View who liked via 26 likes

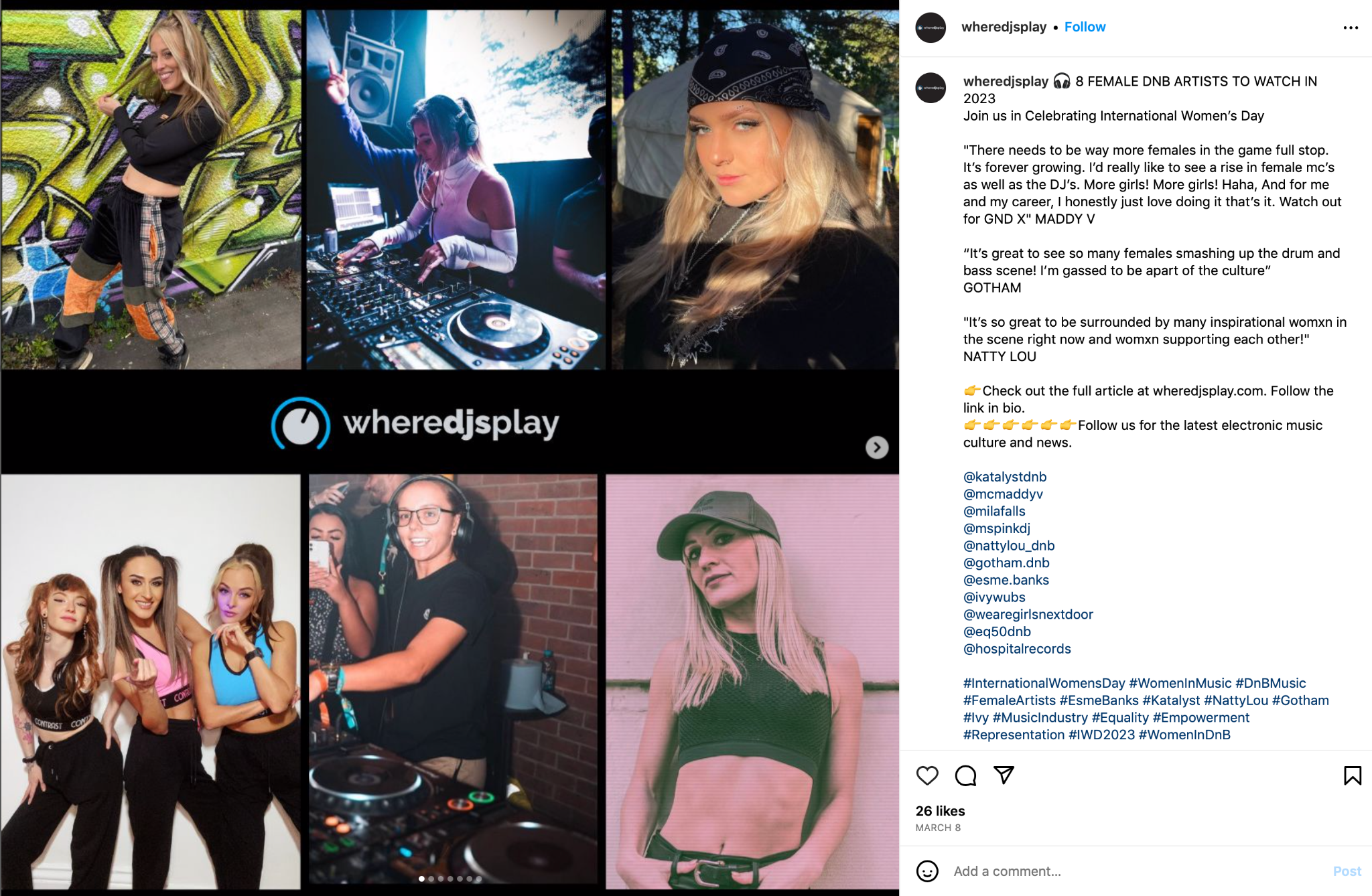[940, 811]
